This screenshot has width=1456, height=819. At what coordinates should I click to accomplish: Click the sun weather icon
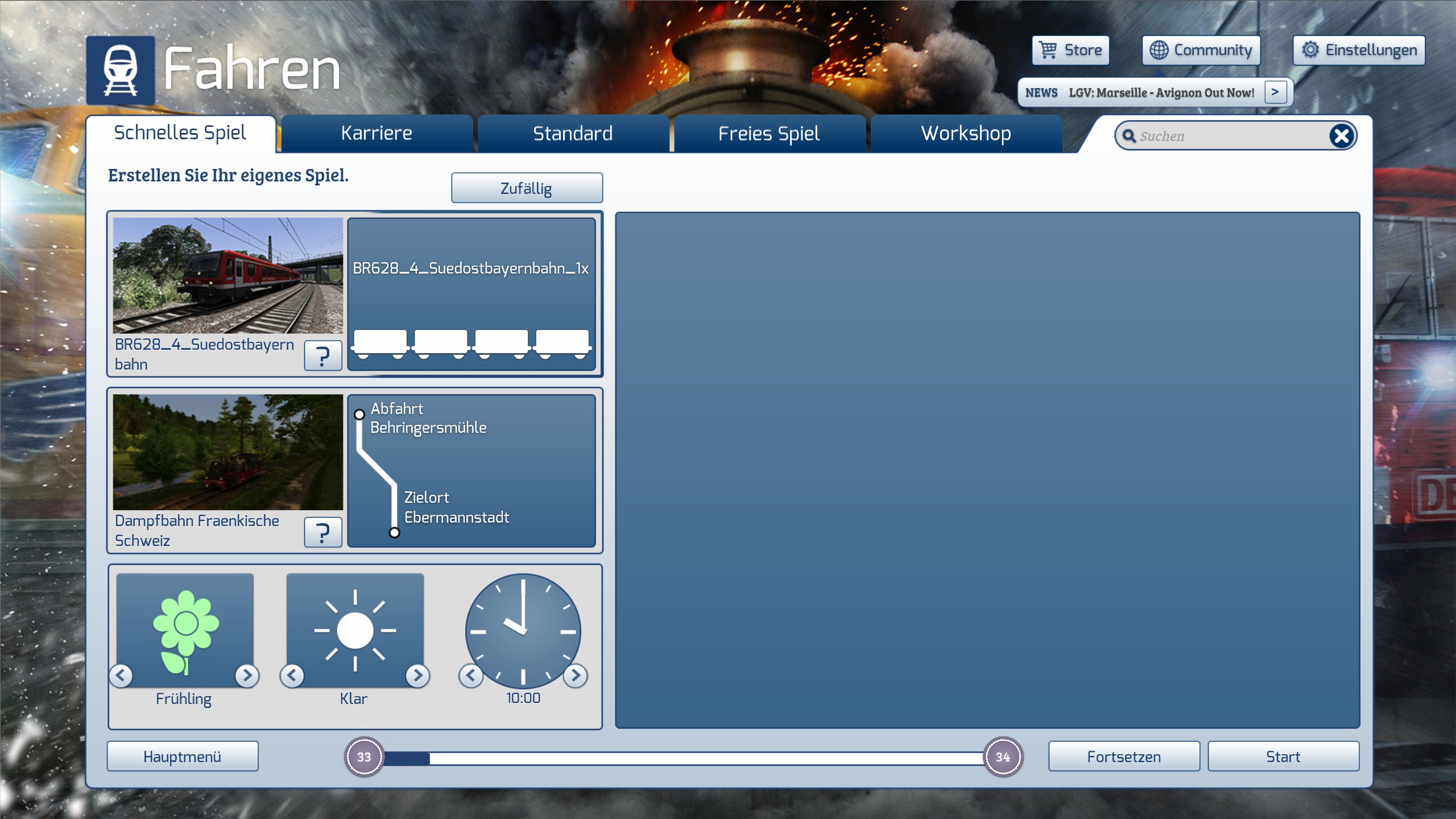[x=355, y=630]
